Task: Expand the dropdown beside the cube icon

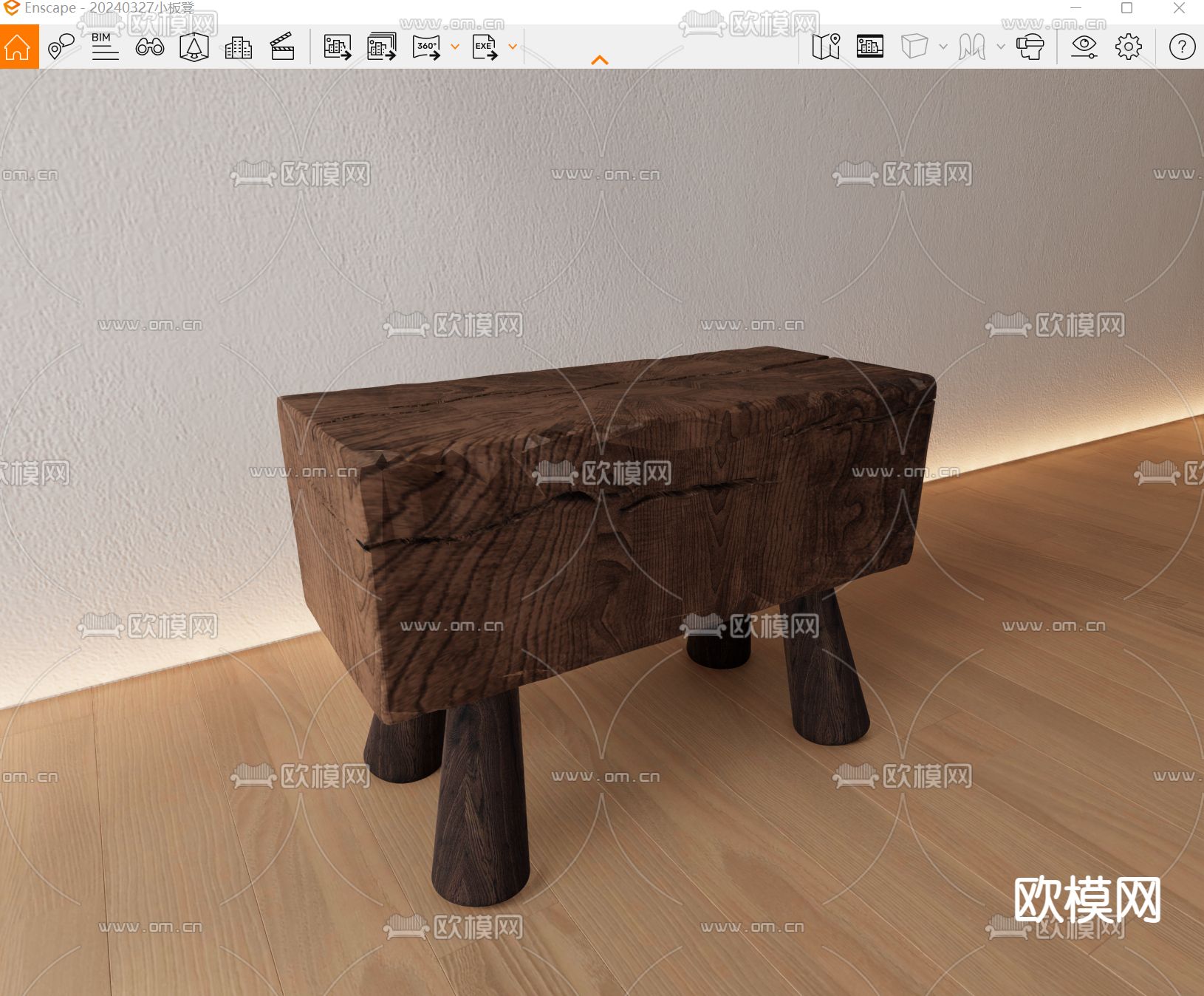Action: click(x=943, y=47)
